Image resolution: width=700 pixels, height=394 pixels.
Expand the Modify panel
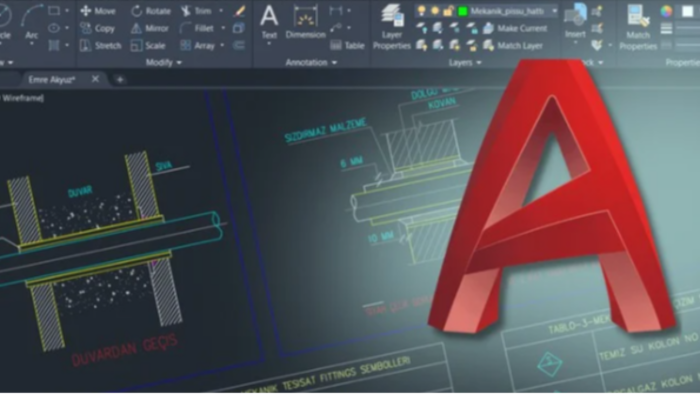pyautogui.click(x=163, y=62)
